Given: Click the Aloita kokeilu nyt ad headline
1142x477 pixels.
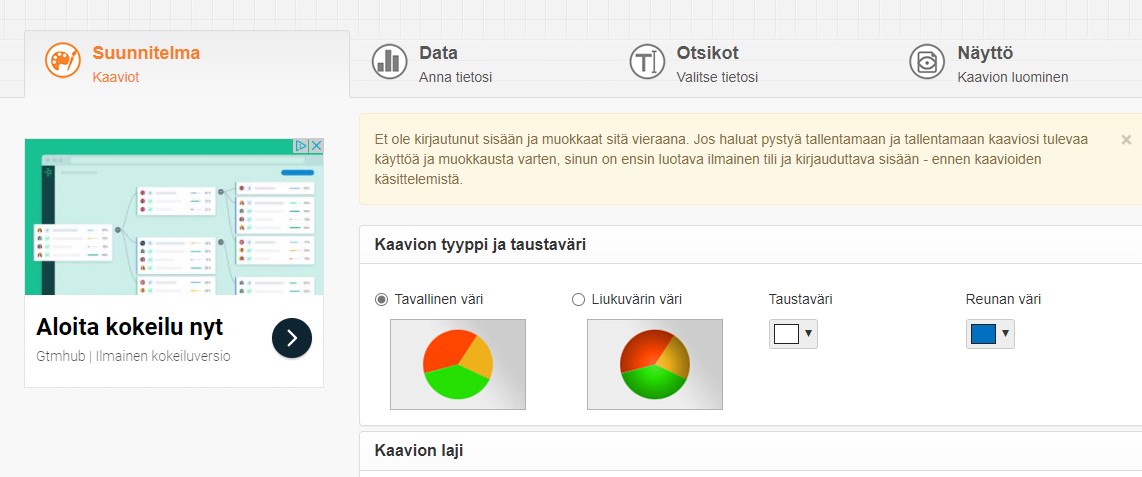Looking at the screenshot, I should point(130,327).
